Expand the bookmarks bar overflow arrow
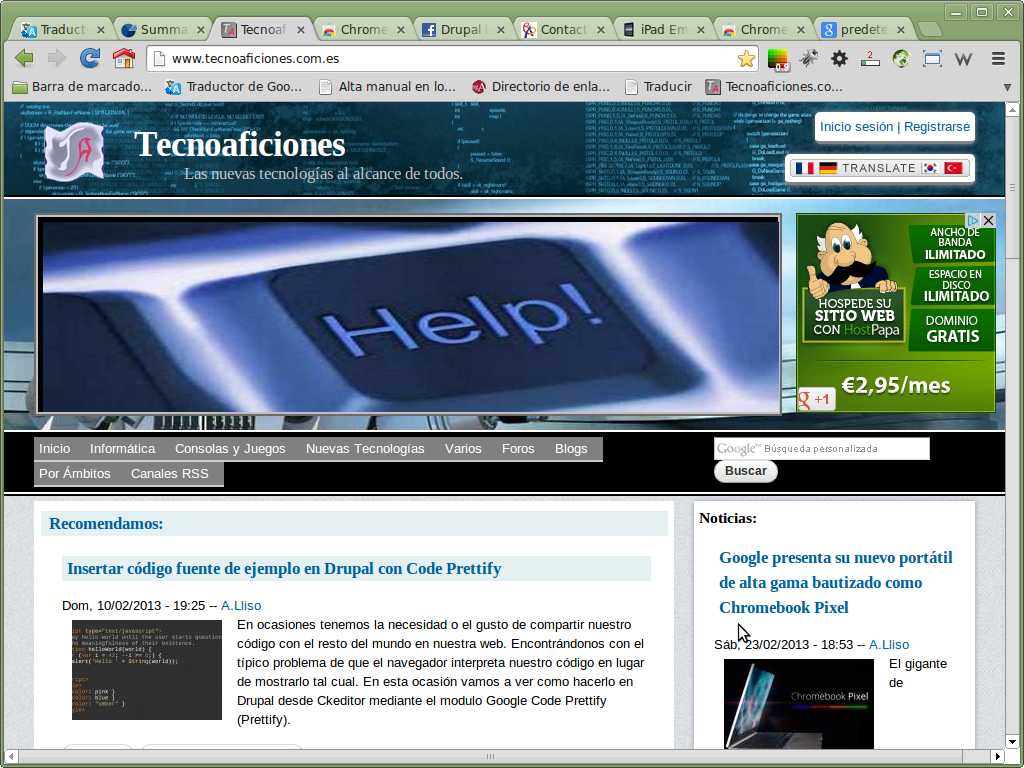Image resolution: width=1024 pixels, height=768 pixels. [x=1007, y=87]
